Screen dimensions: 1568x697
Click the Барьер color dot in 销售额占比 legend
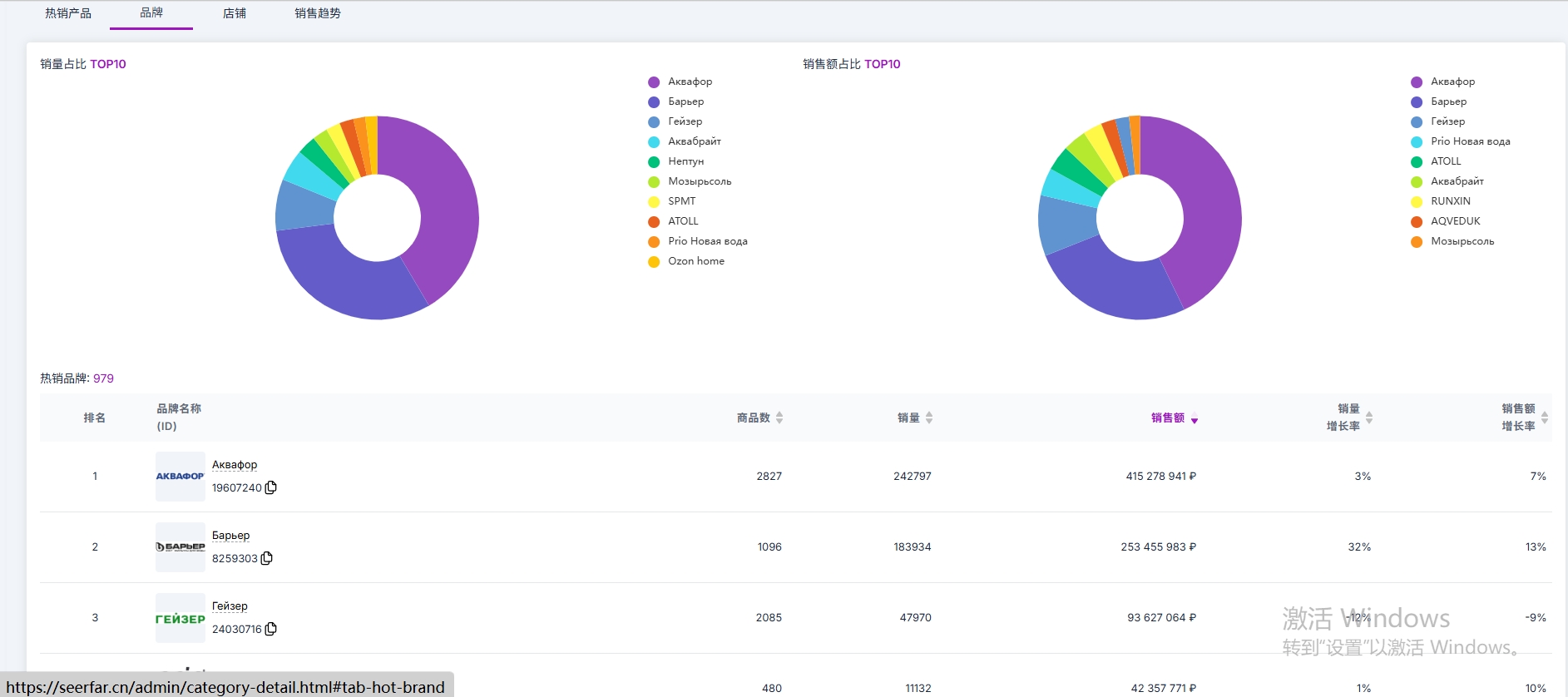point(1417,101)
